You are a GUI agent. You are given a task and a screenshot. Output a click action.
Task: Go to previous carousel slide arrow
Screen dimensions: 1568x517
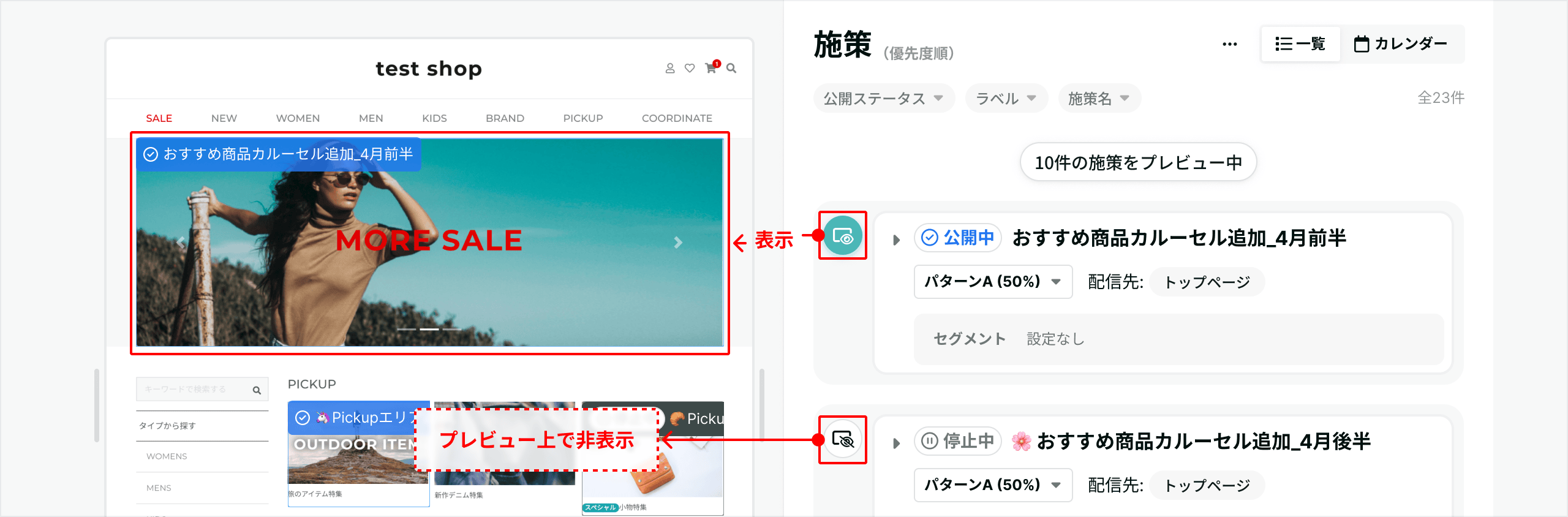click(181, 243)
